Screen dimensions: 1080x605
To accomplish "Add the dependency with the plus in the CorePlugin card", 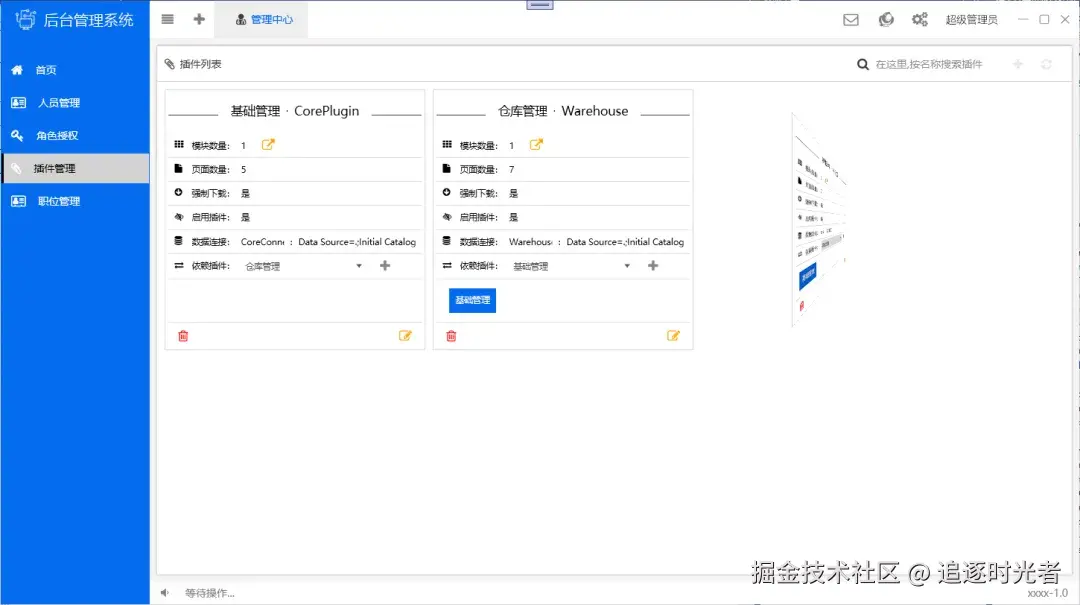I will click(385, 266).
